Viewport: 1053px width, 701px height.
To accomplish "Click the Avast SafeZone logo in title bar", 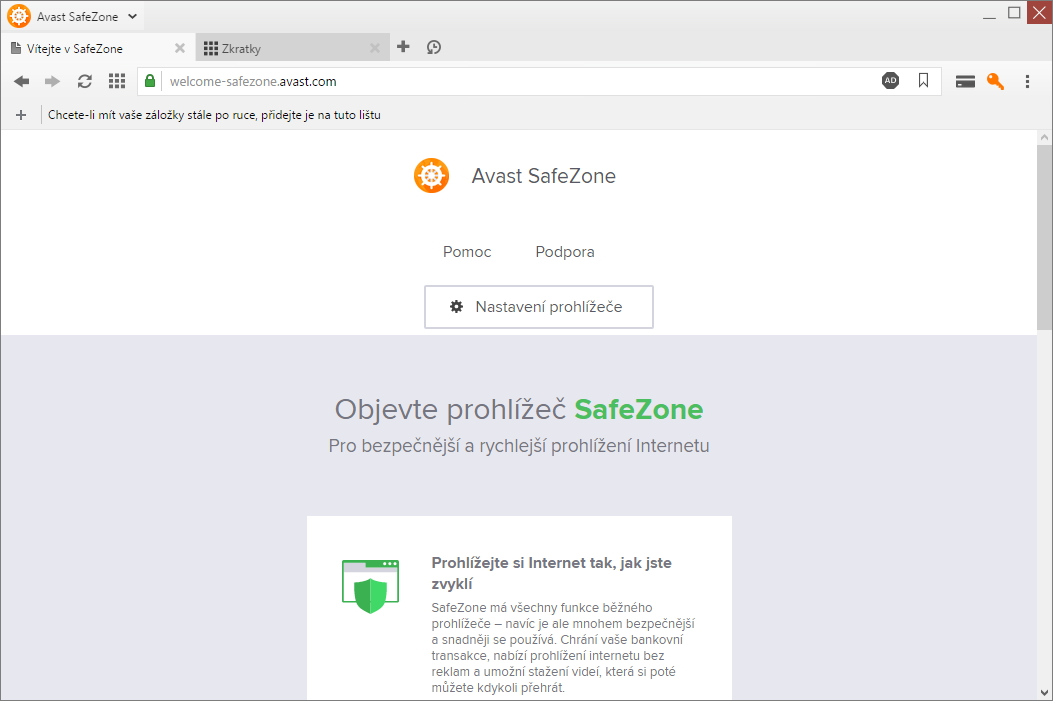I will pos(19,16).
